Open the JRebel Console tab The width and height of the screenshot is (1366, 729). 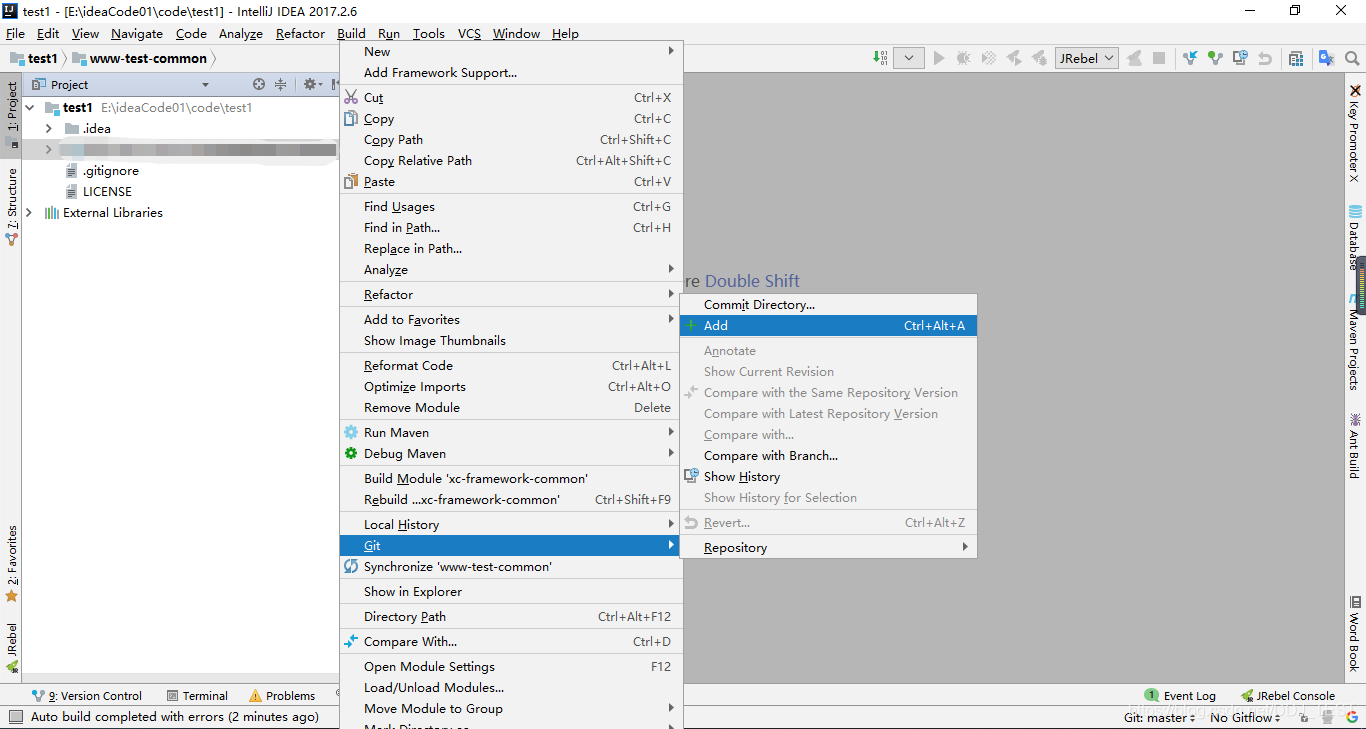(x=1288, y=695)
